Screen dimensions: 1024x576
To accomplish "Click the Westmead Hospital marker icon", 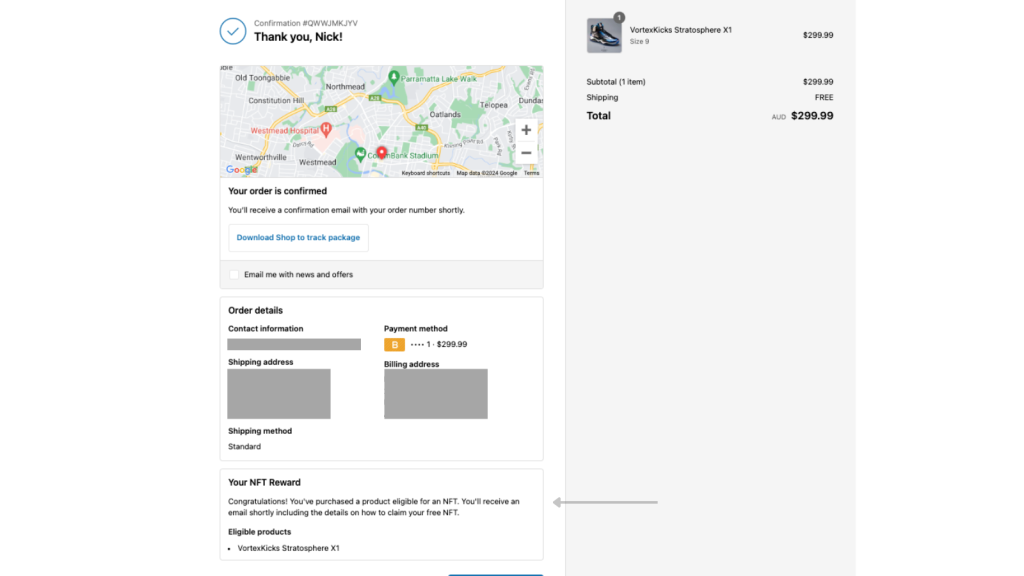I will click(326, 130).
